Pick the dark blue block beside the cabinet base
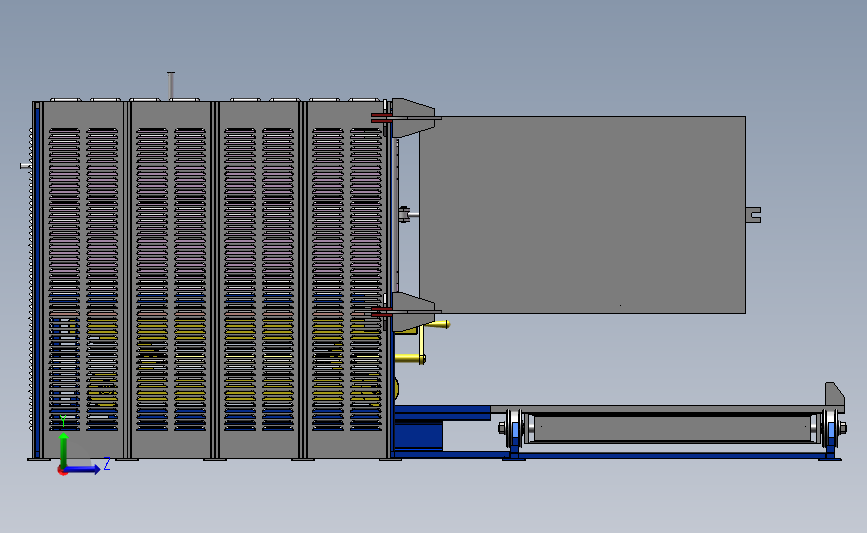 coord(419,435)
